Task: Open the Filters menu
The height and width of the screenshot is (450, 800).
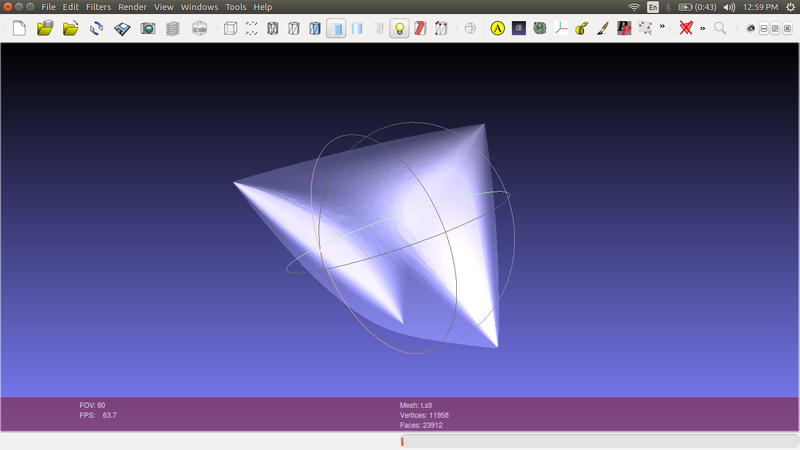Action: tap(98, 7)
